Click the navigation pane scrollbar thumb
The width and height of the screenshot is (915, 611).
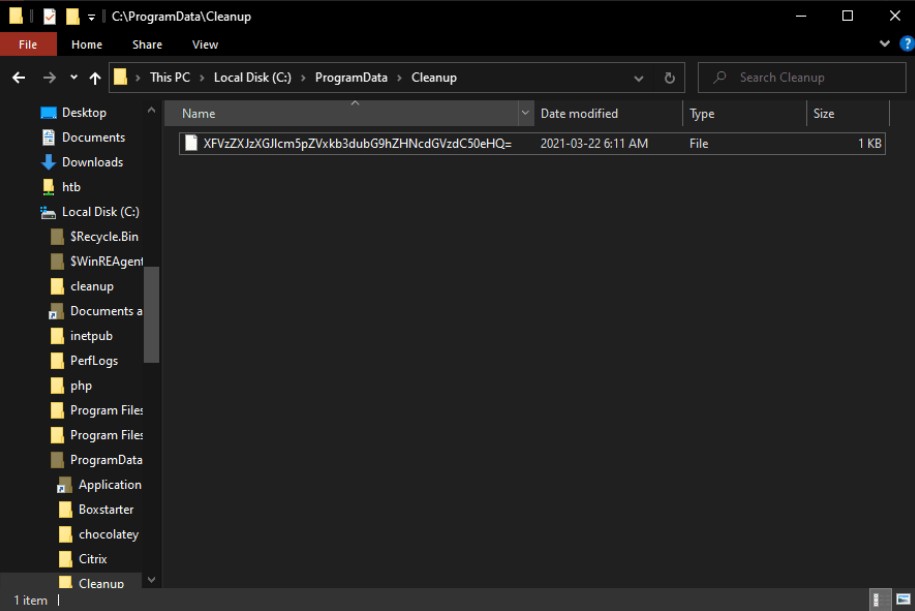[x=151, y=315]
